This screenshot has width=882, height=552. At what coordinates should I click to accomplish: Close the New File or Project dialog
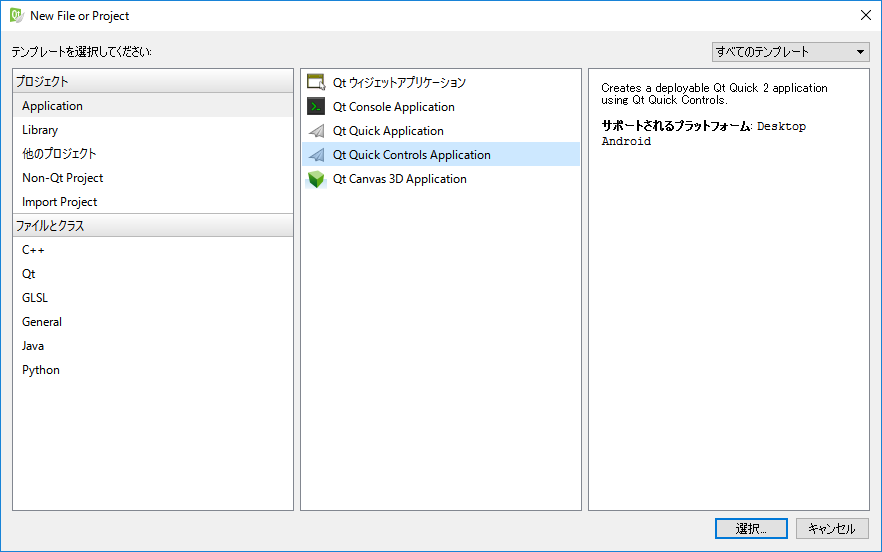tap(866, 15)
